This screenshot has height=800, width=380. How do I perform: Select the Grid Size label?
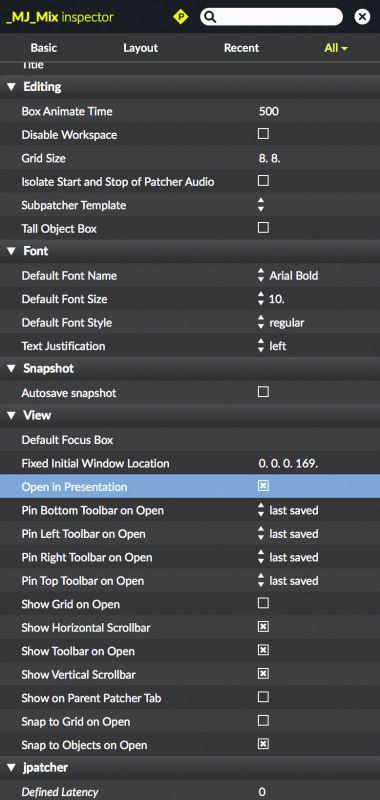tap(43, 158)
